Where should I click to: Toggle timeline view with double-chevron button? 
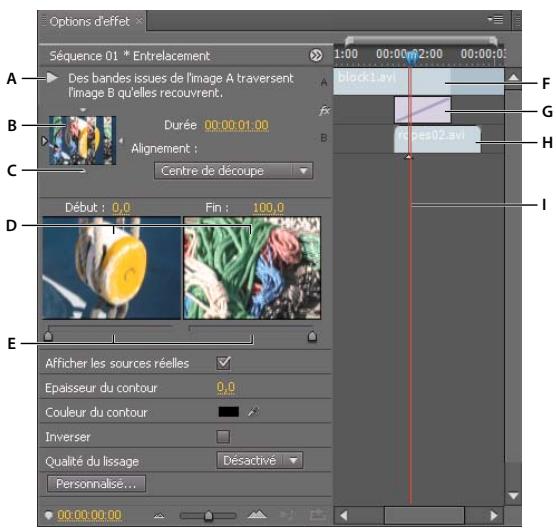(x=316, y=56)
